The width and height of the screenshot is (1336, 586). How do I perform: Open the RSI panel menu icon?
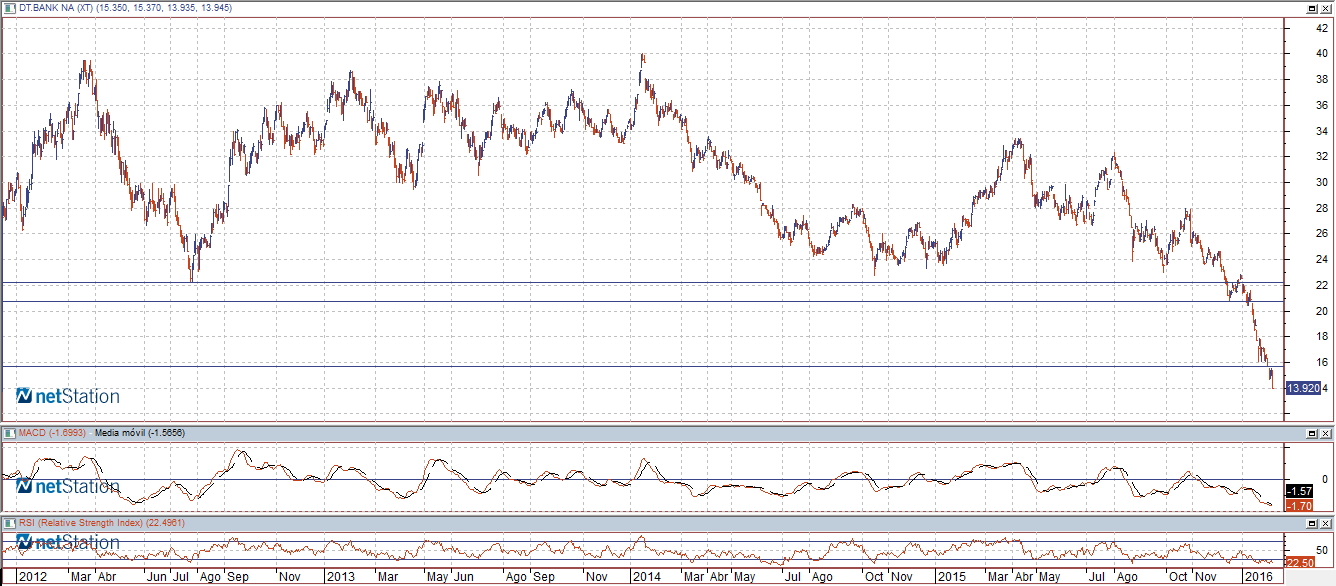8,523
